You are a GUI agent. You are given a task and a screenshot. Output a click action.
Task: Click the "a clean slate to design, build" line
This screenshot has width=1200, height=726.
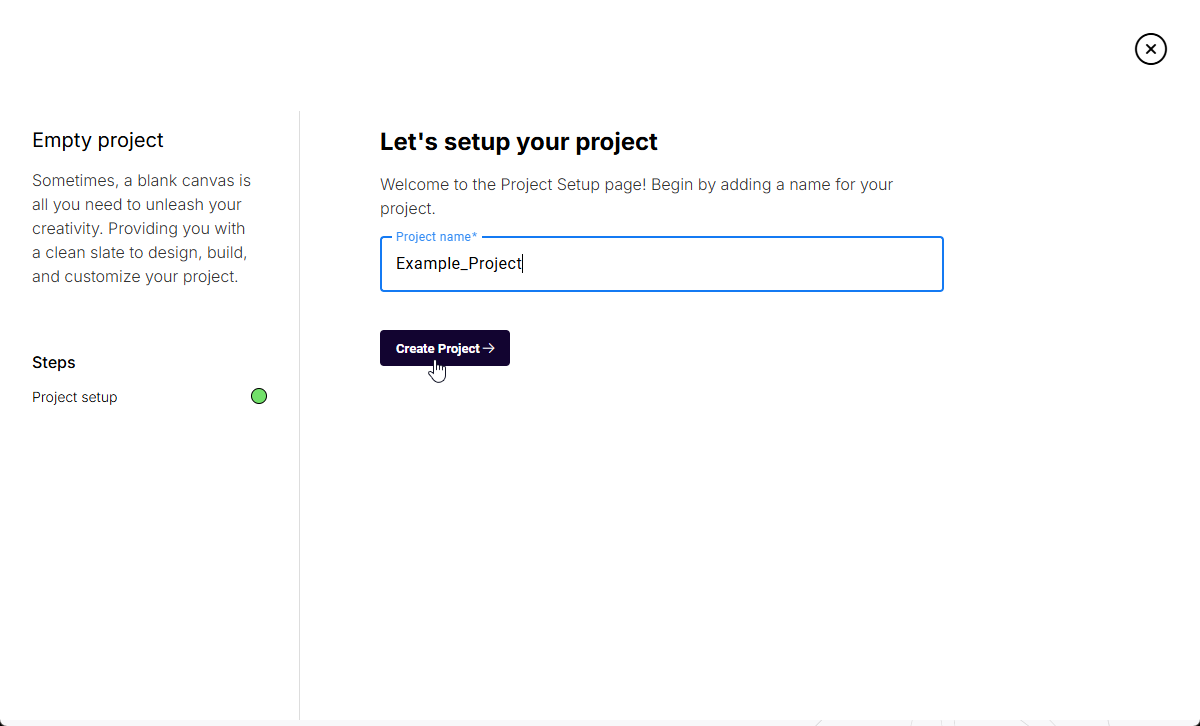139,253
